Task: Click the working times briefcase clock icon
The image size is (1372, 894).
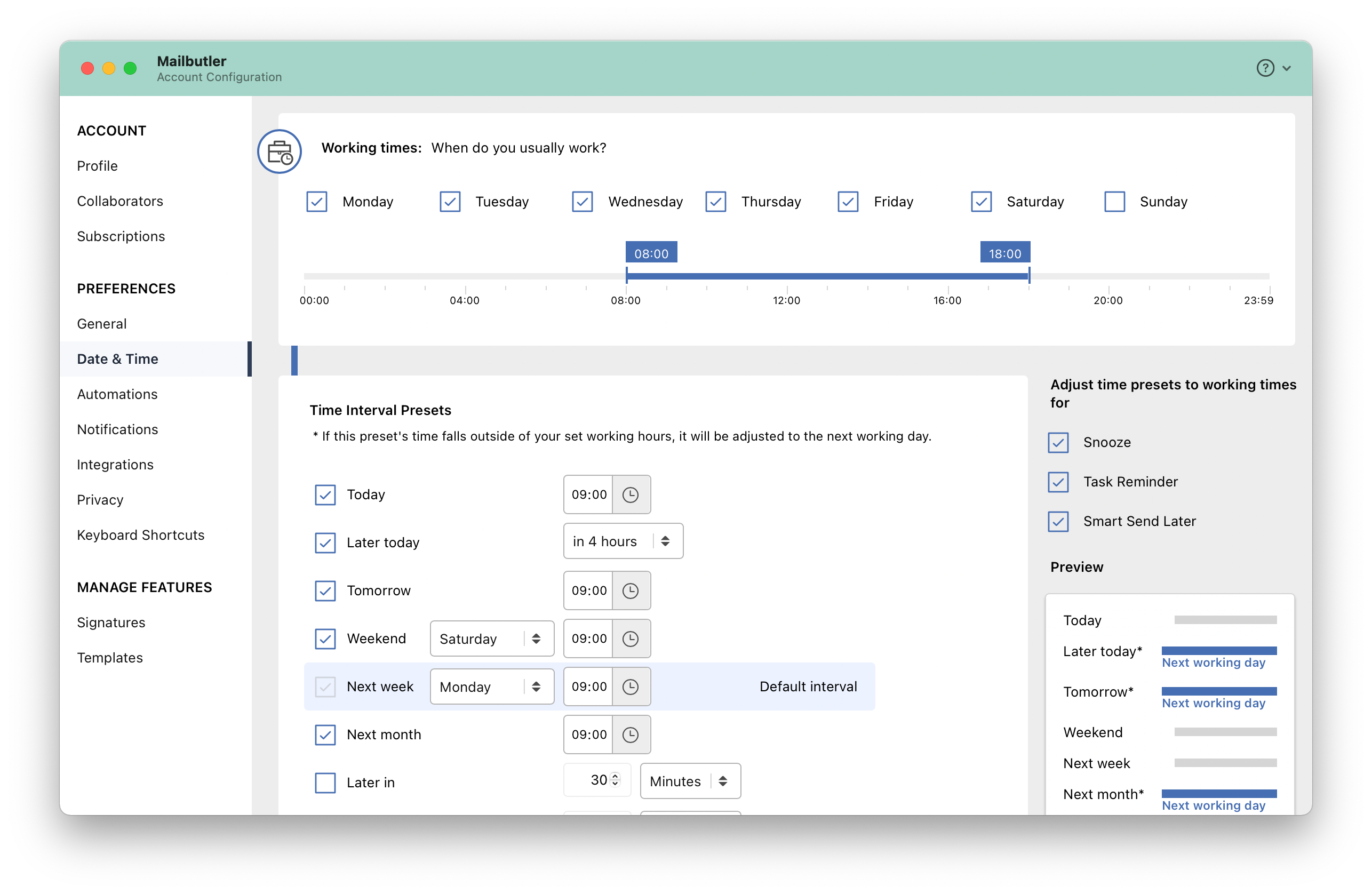Action: tap(280, 151)
